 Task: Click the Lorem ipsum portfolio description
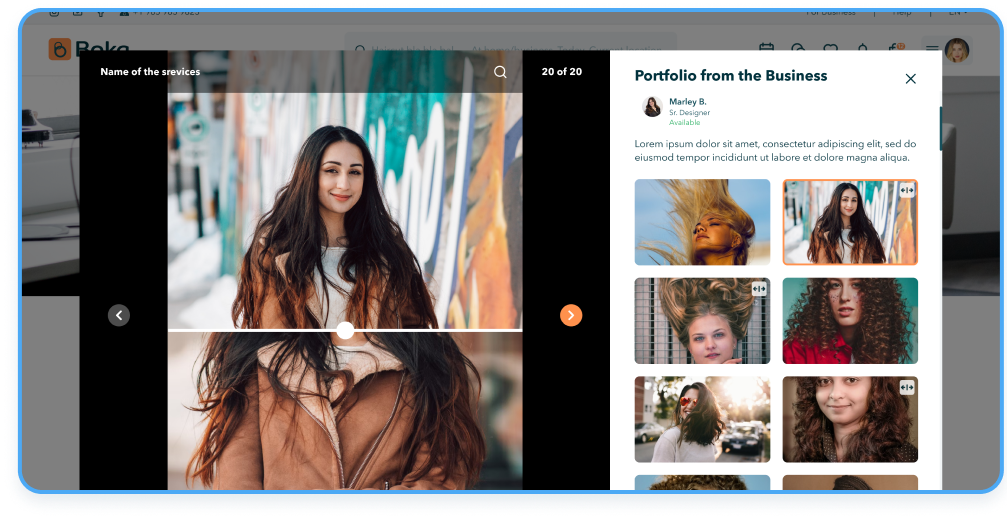[775, 151]
